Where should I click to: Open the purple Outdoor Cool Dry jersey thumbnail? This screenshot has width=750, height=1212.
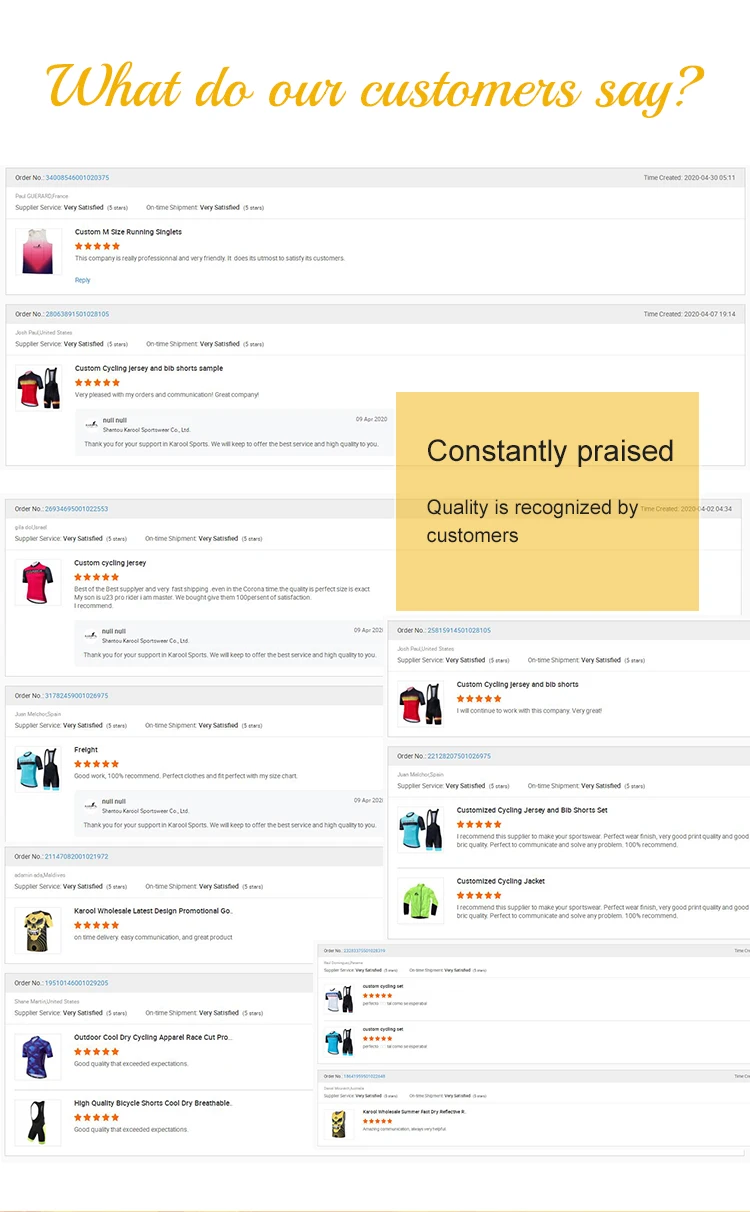pos(38,1056)
